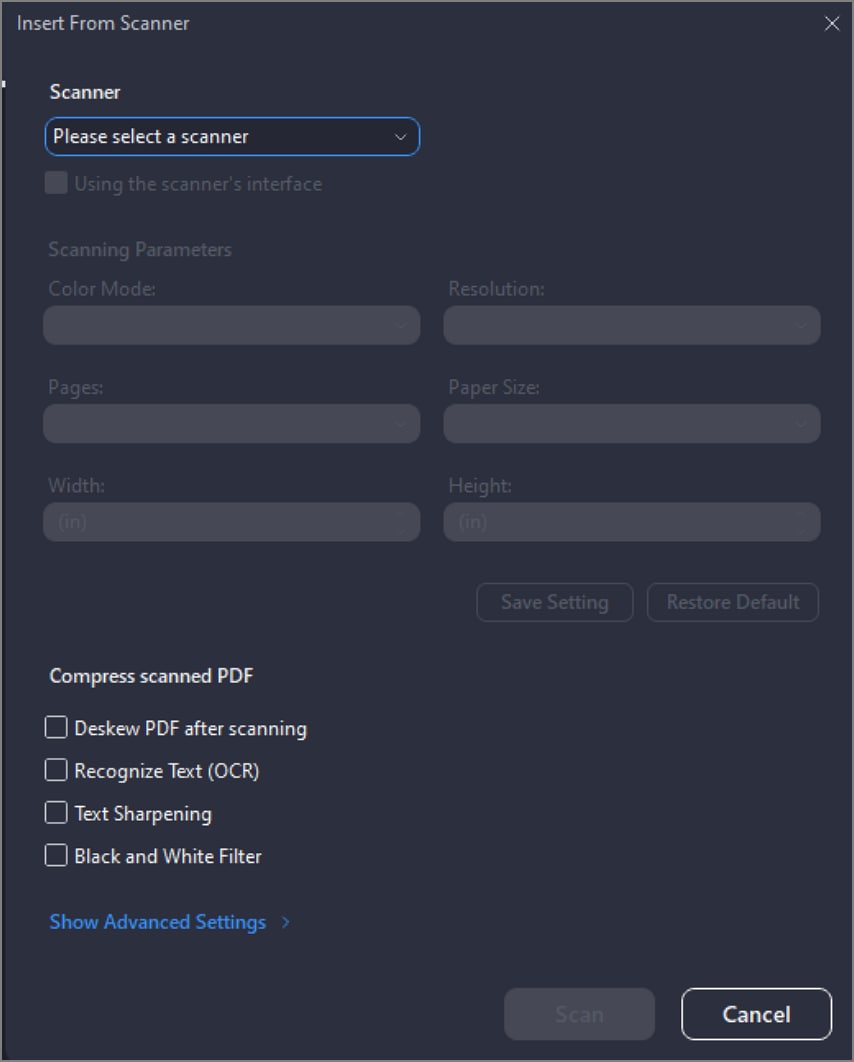Enable Recognize Text (OCR) checkbox
This screenshot has height=1062, width=854.
pyautogui.click(x=56, y=770)
